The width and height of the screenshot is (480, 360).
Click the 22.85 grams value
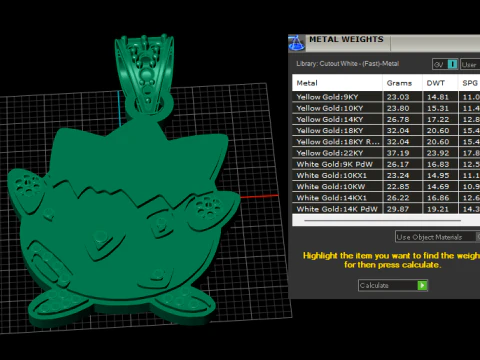pyautogui.click(x=398, y=187)
